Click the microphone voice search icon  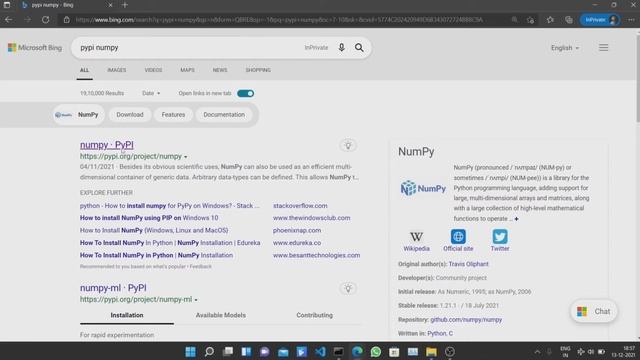[x=342, y=47]
